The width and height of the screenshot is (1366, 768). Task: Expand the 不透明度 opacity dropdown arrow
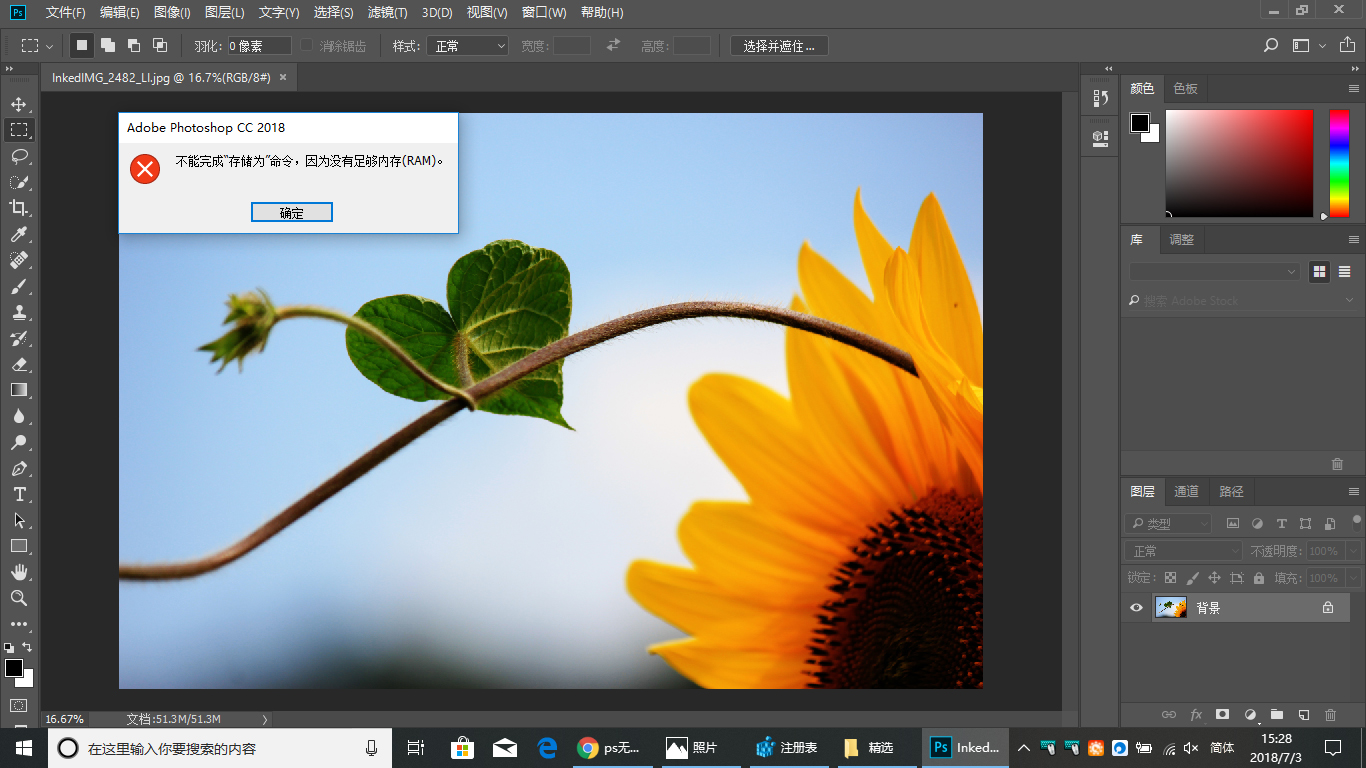click(x=1354, y=551)
